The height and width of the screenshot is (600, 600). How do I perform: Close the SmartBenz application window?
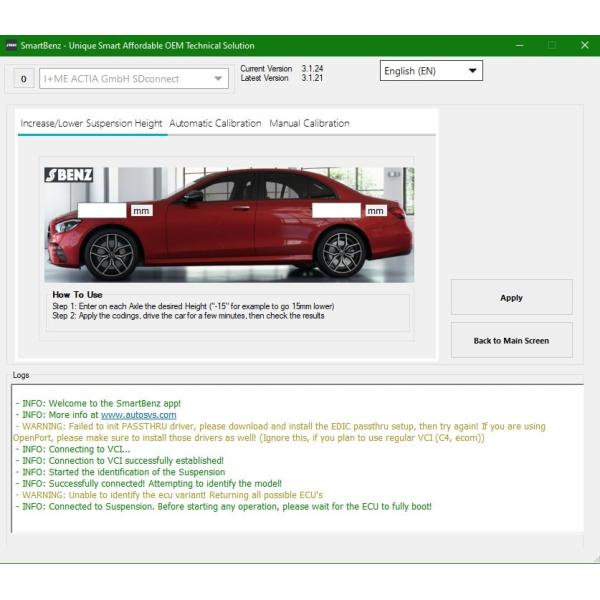pyautogui.click(x=584, y=45)
